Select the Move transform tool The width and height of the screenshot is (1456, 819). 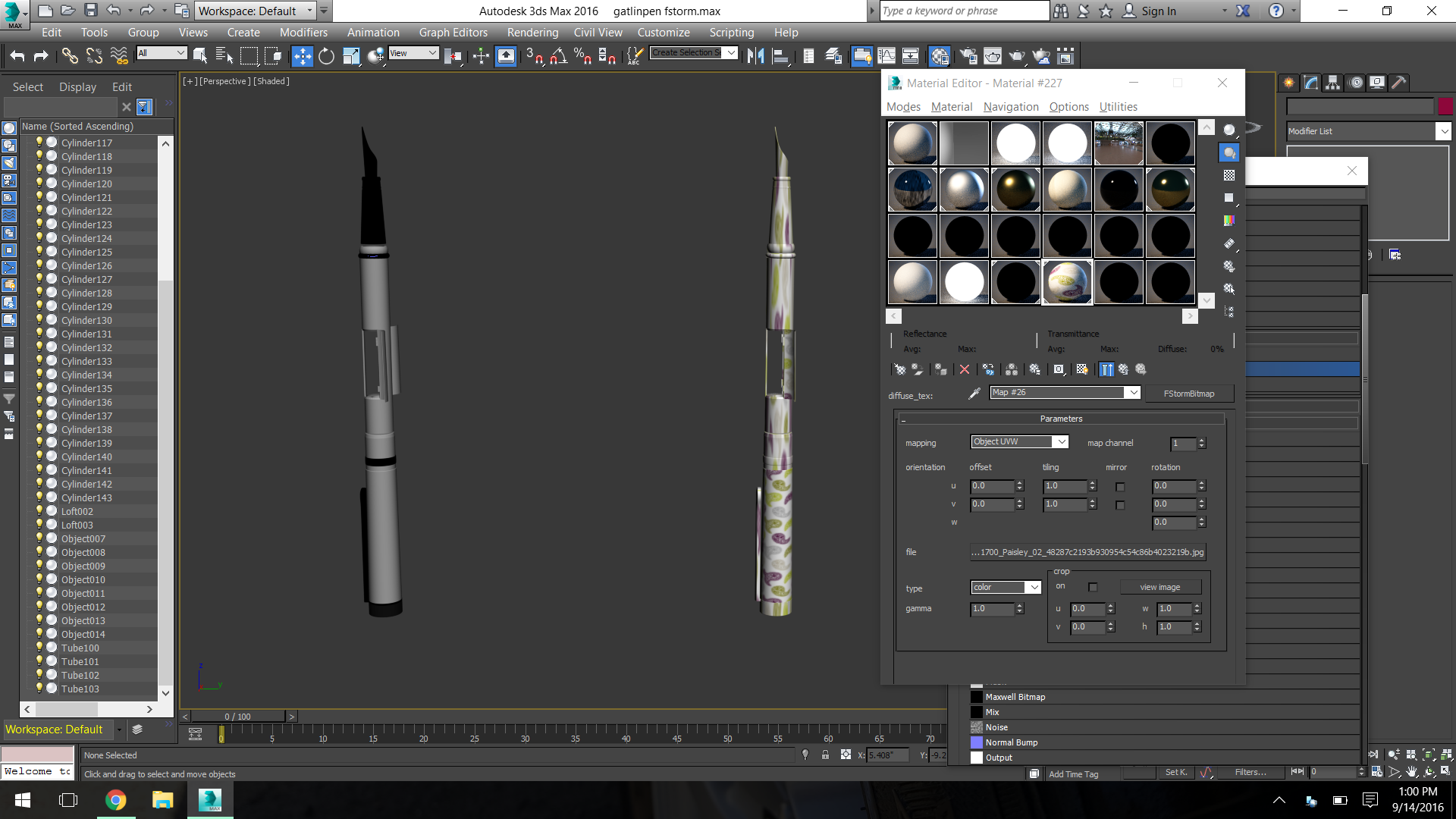pyautogui.click(x=302, y=56)
